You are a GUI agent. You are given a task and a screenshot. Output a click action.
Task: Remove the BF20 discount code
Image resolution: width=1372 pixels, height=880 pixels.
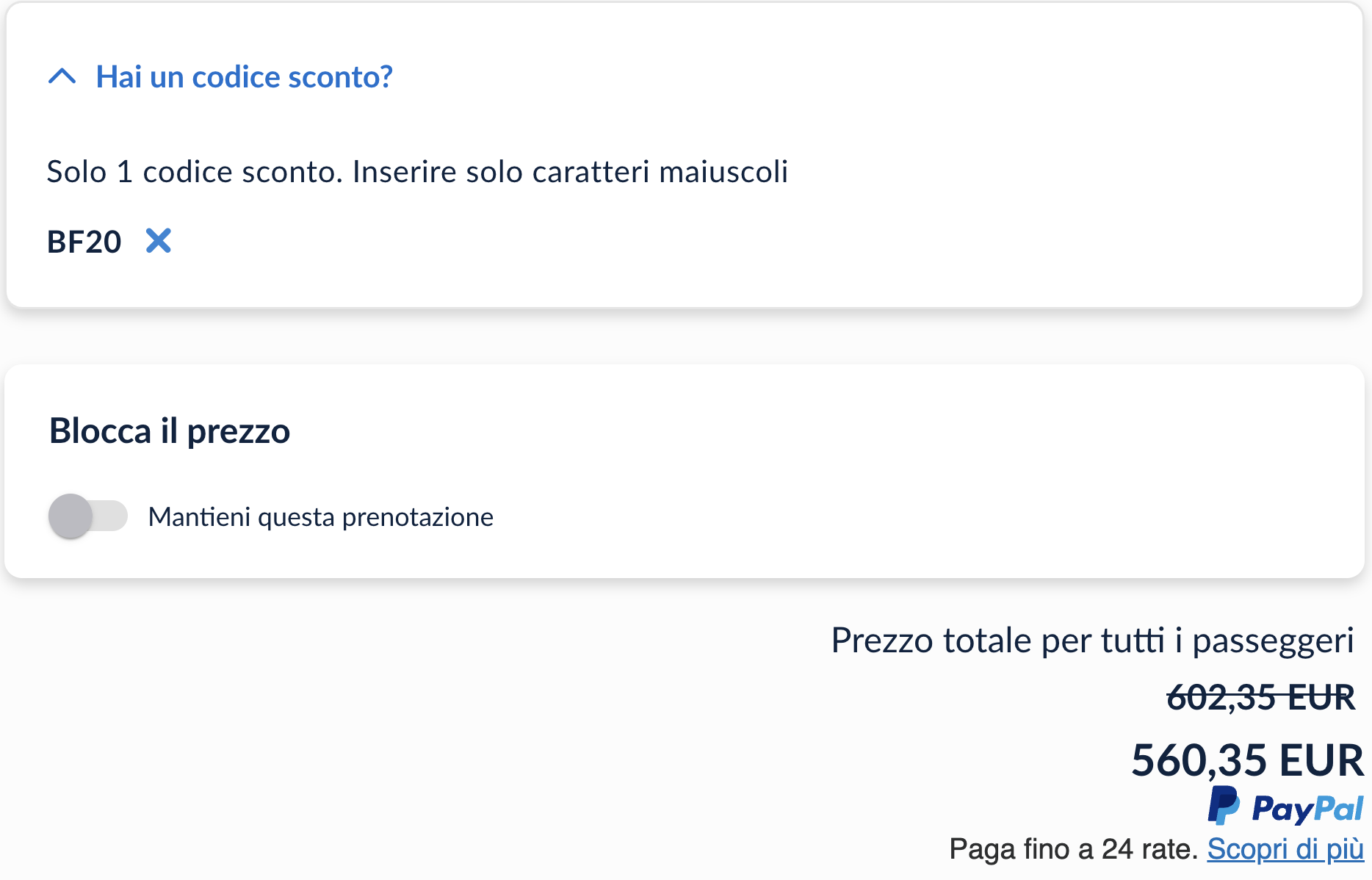point(158,241)
